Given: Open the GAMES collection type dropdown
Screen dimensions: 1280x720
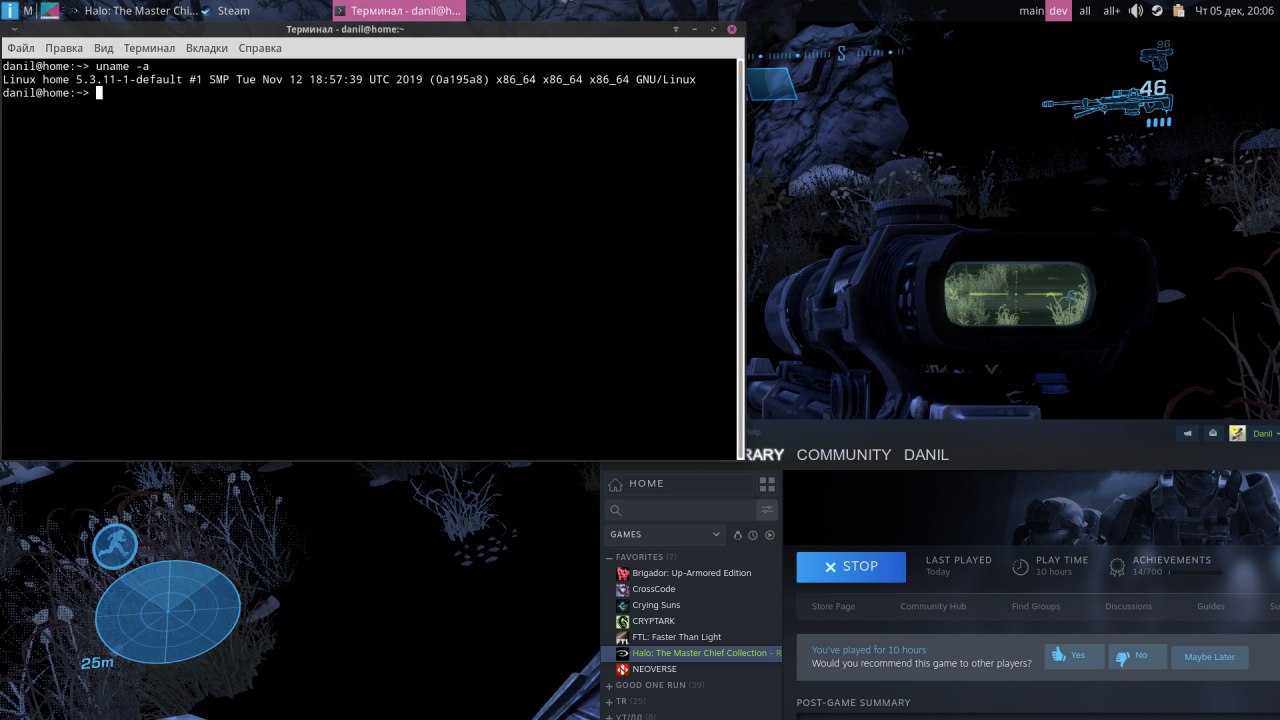Looking at the screenshot, I should click(x=665, y=535).
